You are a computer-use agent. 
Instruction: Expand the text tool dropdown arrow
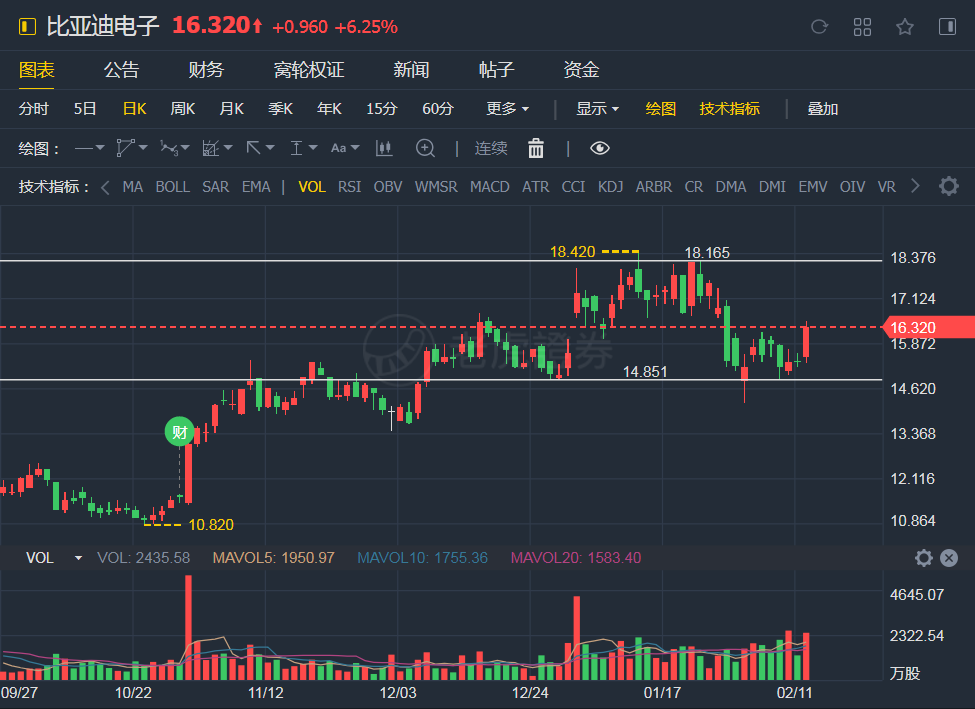[355, 148]
